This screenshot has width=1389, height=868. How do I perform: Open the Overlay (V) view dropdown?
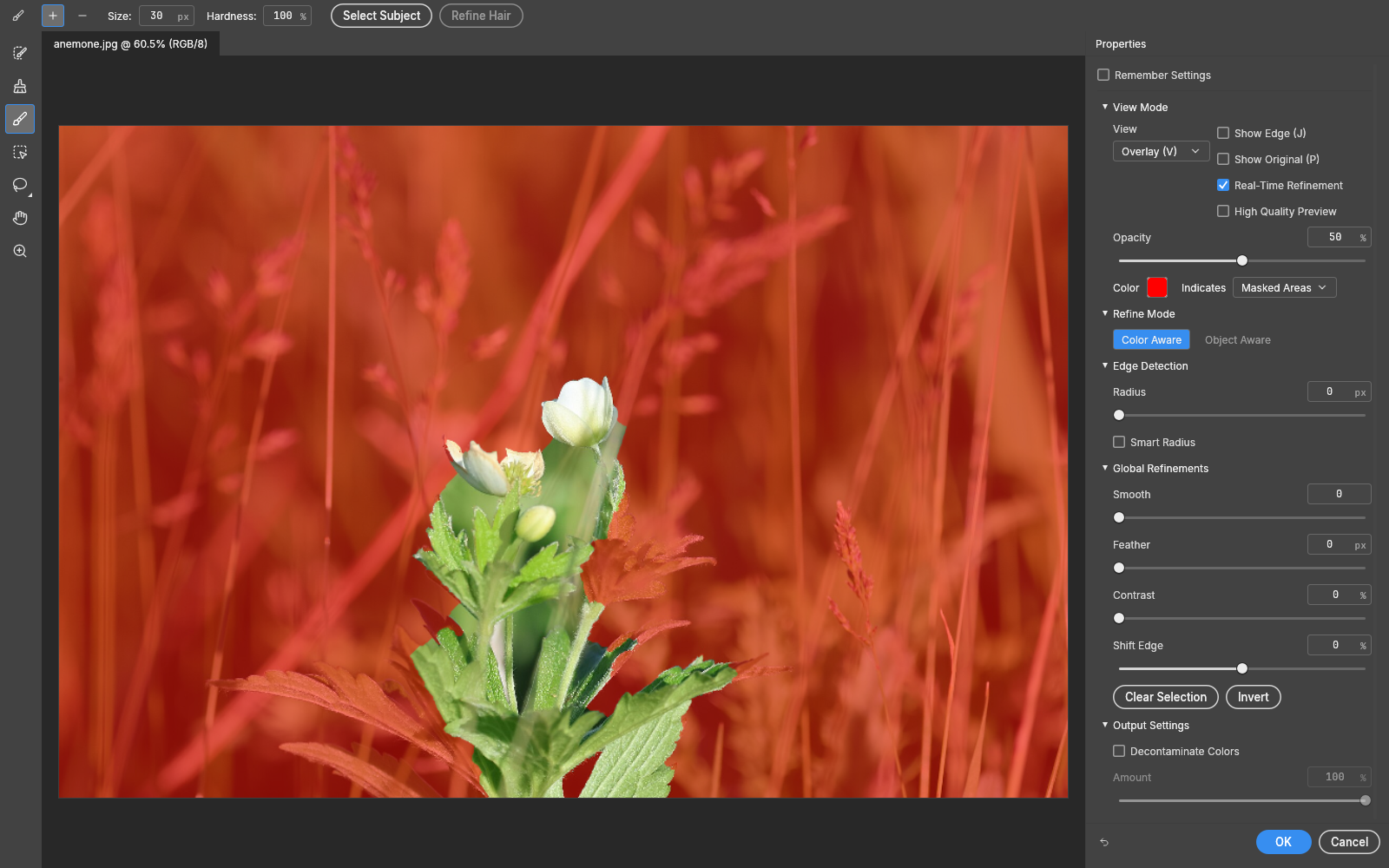pos(1161,151)
